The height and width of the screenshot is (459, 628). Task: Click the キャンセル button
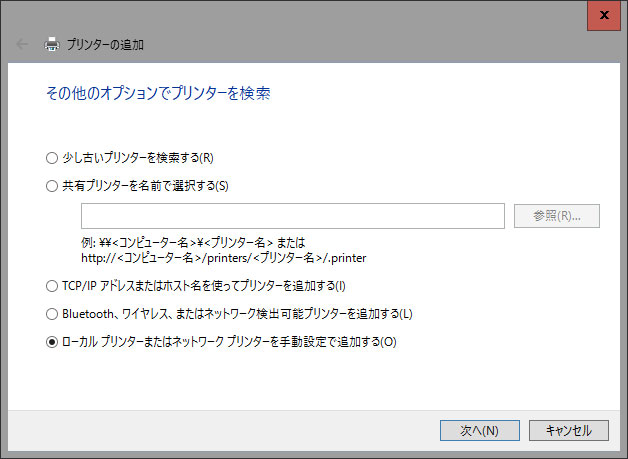tap(569, 431)
